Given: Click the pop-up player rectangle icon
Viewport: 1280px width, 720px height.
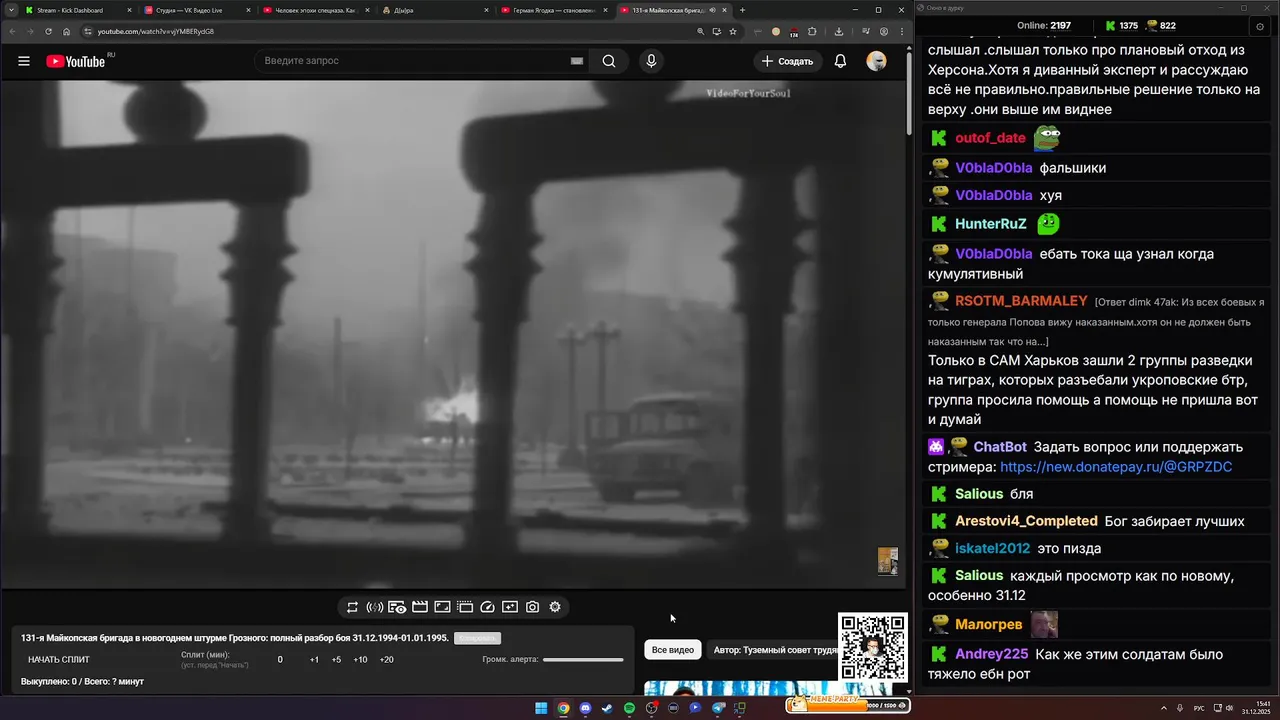Looking at the screenshot, I should pyautogui.click(x=442, y=607).
